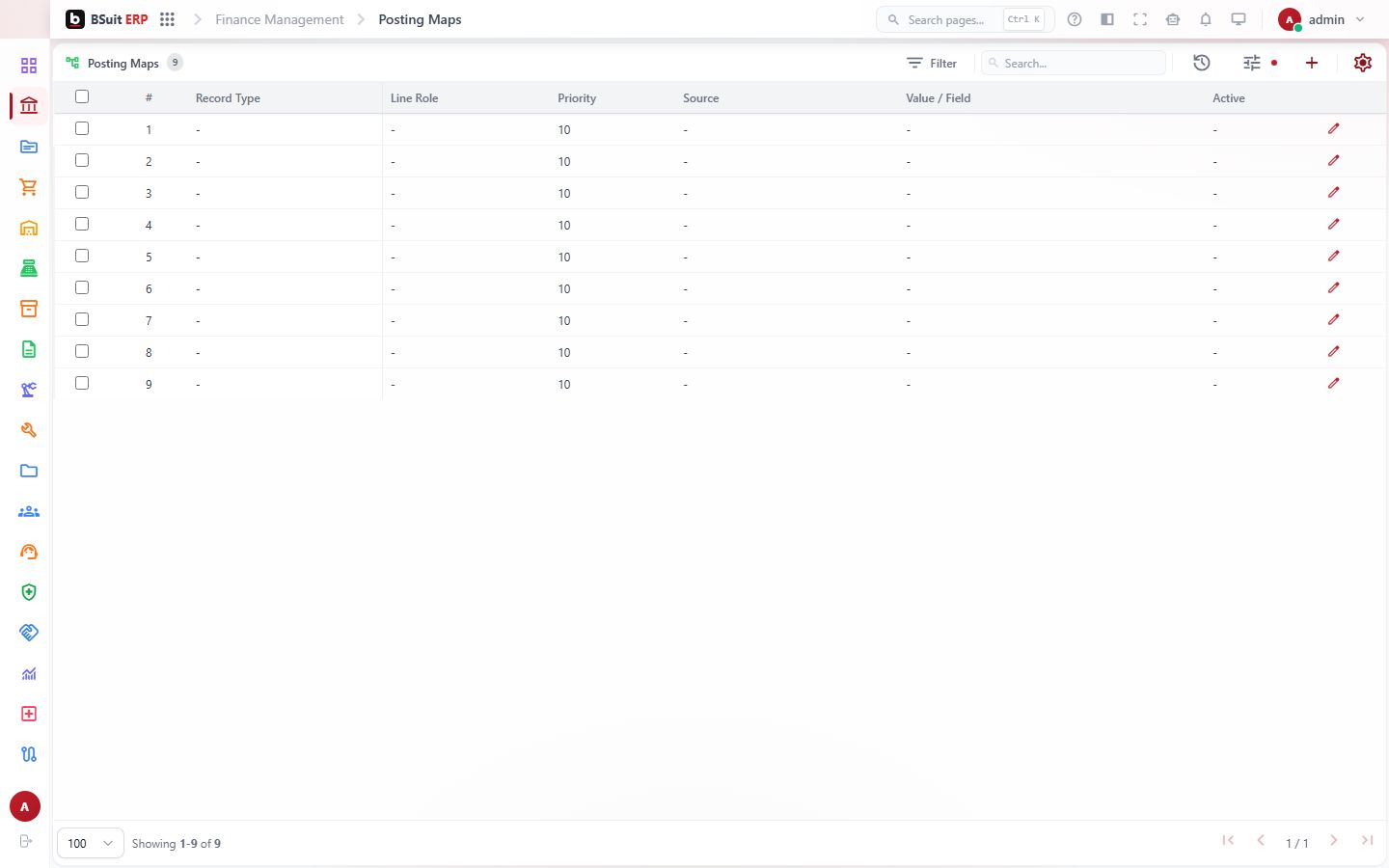Click the monitor display icon in header
1389x868 pixels.
[1239, 19]
